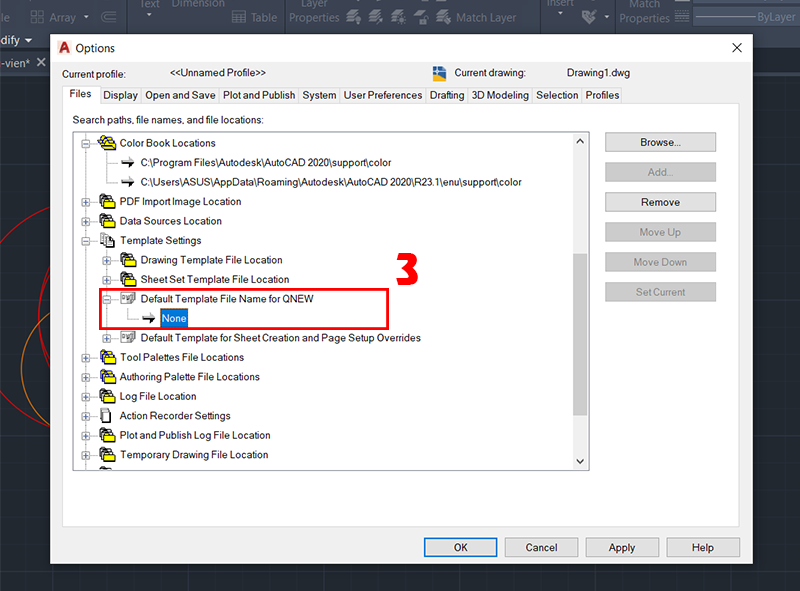Click the Log File Location folder icon
Viewport: 800px width, 591px height.
(107, 396)
